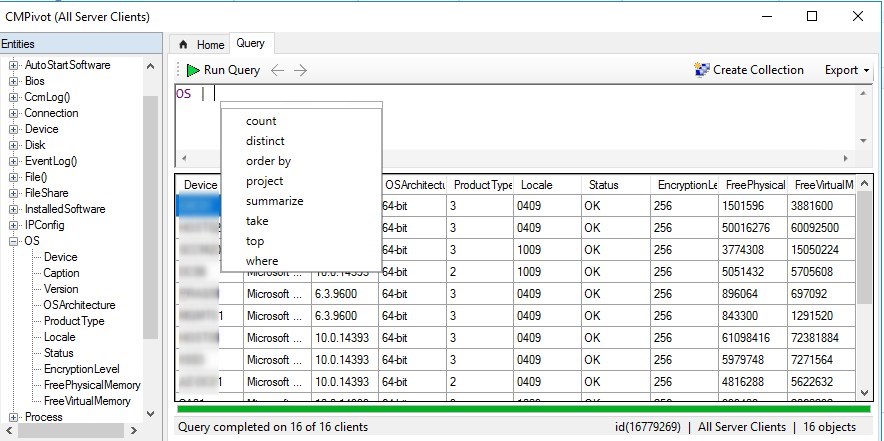The image size is (884, 441).
Task: Expand the EventLog() entity node
Action: pos(14,161)
